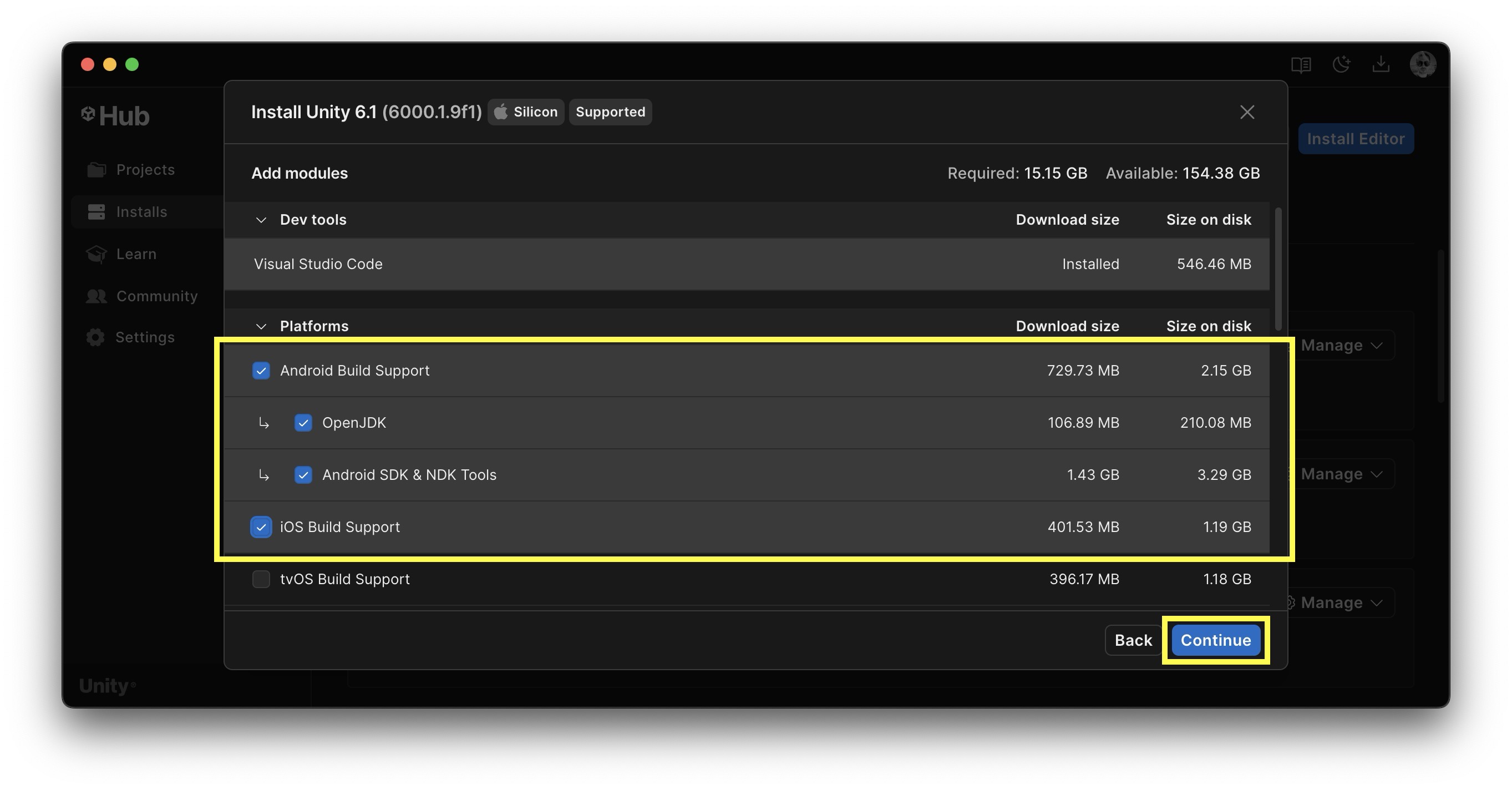Uncheck iOS Build Support
This screenshot has width=1512, height=790.
261,527
